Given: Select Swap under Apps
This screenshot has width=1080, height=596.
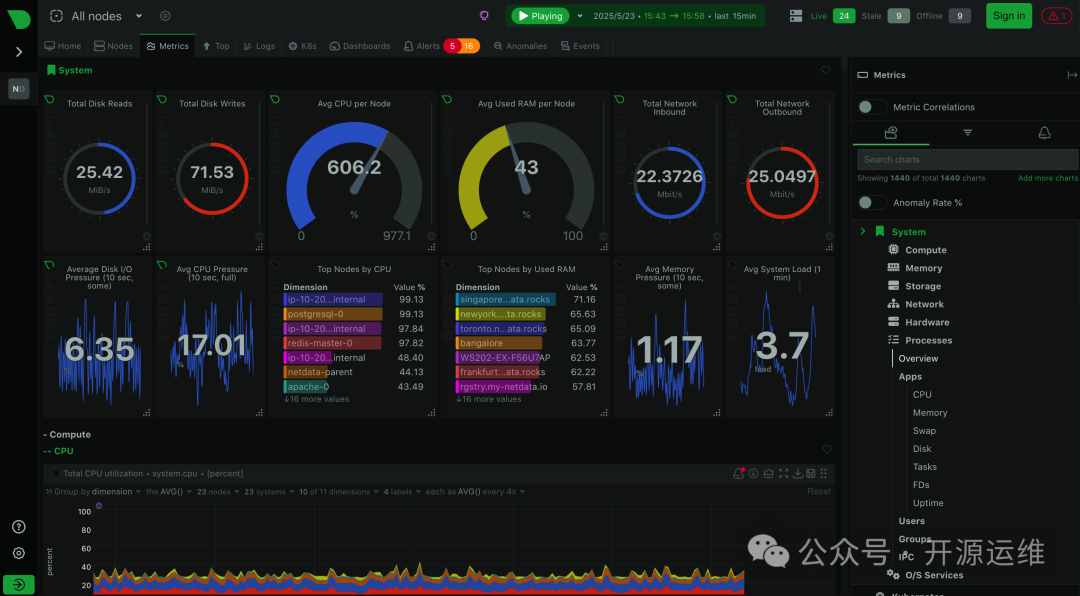Looking at the screenshot, I should point(924,431).
